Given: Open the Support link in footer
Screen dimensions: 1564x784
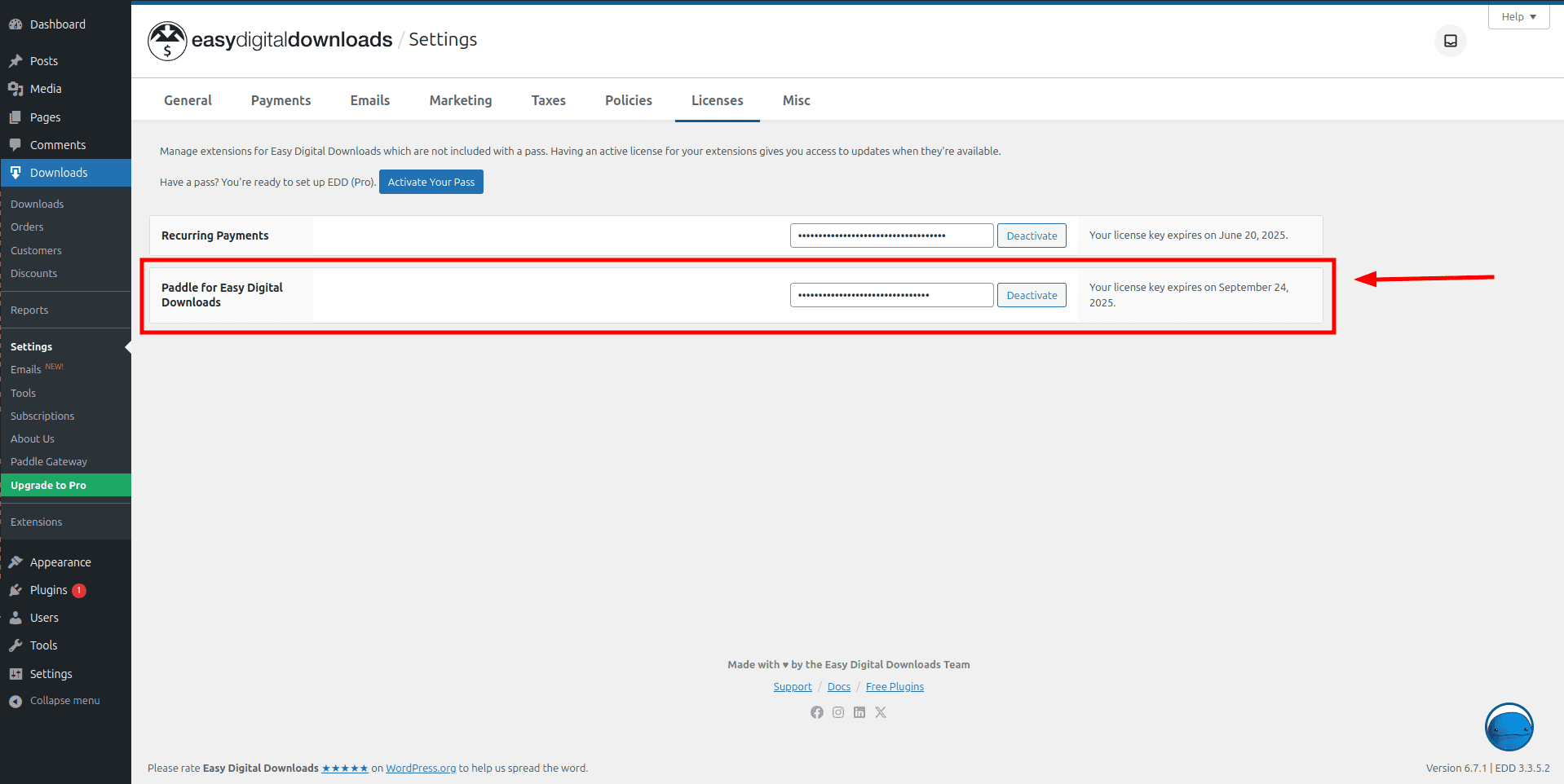Looking at the screenshot, I should tap(793, 687).
